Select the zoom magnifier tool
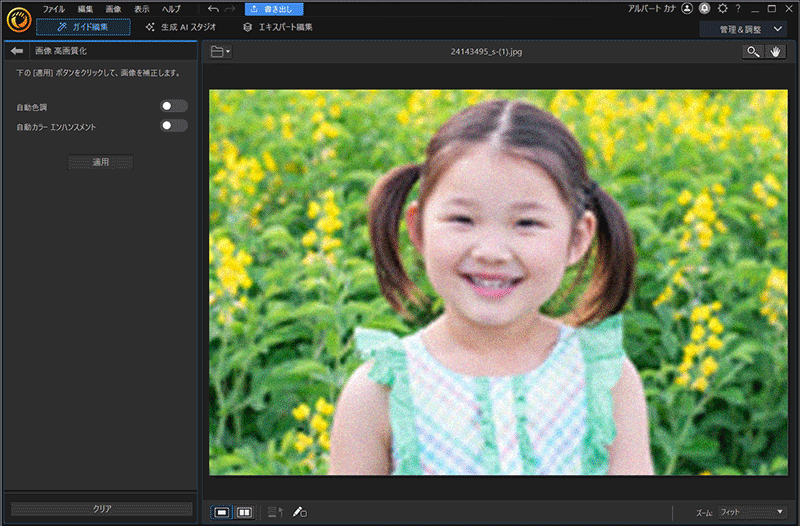This screenshot has height=526, width=800. tap(753, 51)
